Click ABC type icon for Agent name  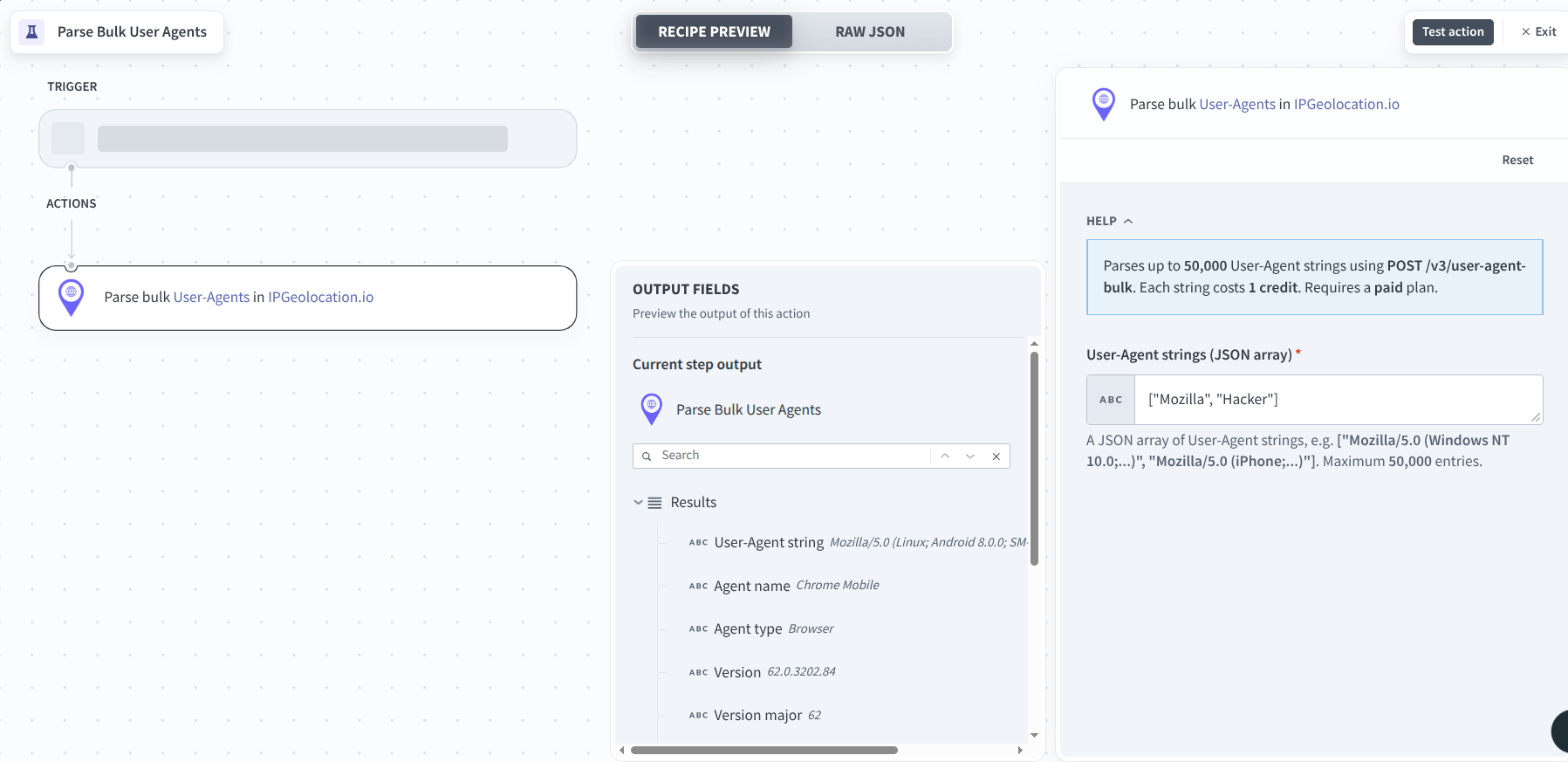click(698, 587)
